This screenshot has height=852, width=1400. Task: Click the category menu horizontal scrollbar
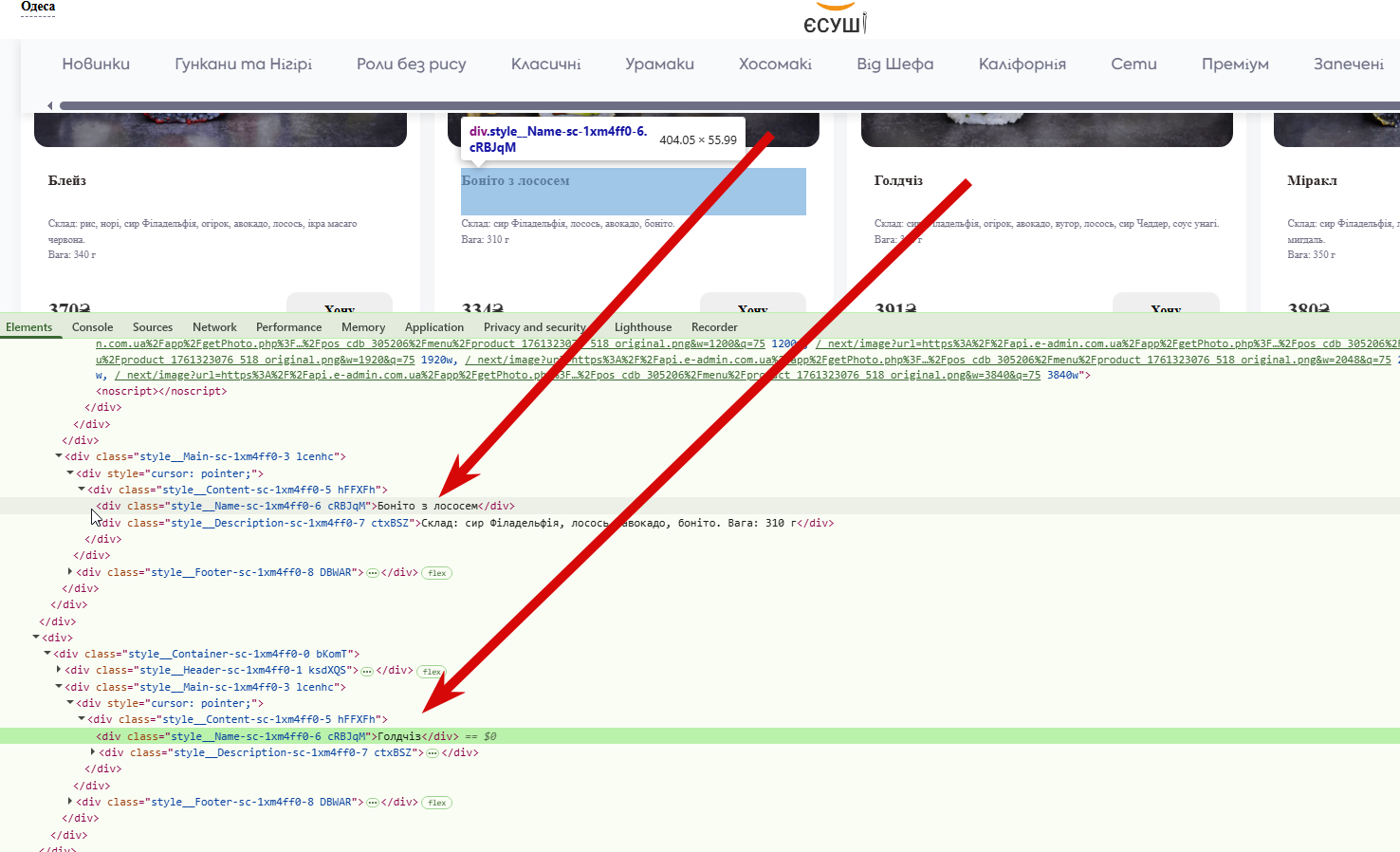729,105
